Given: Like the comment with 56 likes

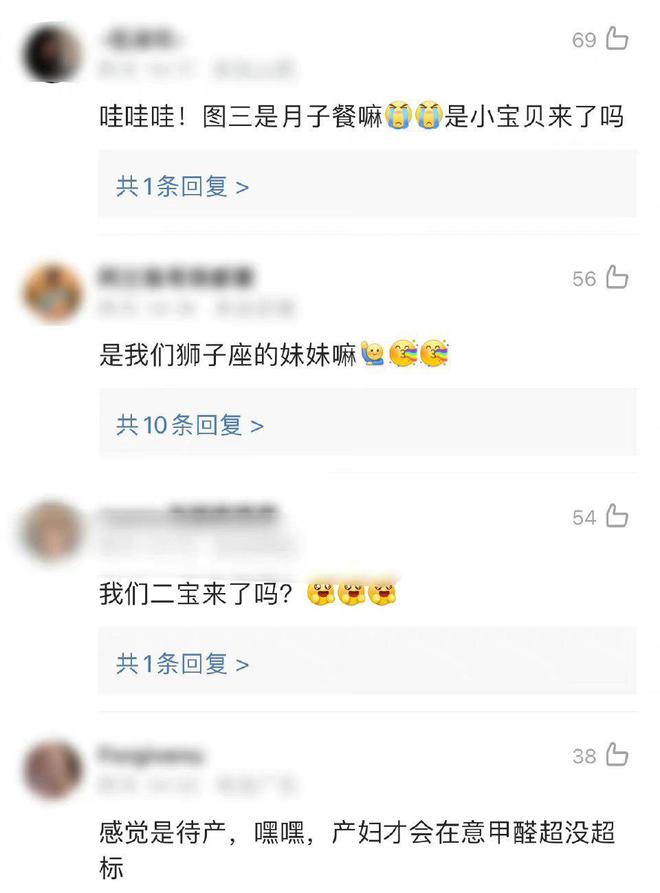Looking at the screenshot, I should click(617, 277).
